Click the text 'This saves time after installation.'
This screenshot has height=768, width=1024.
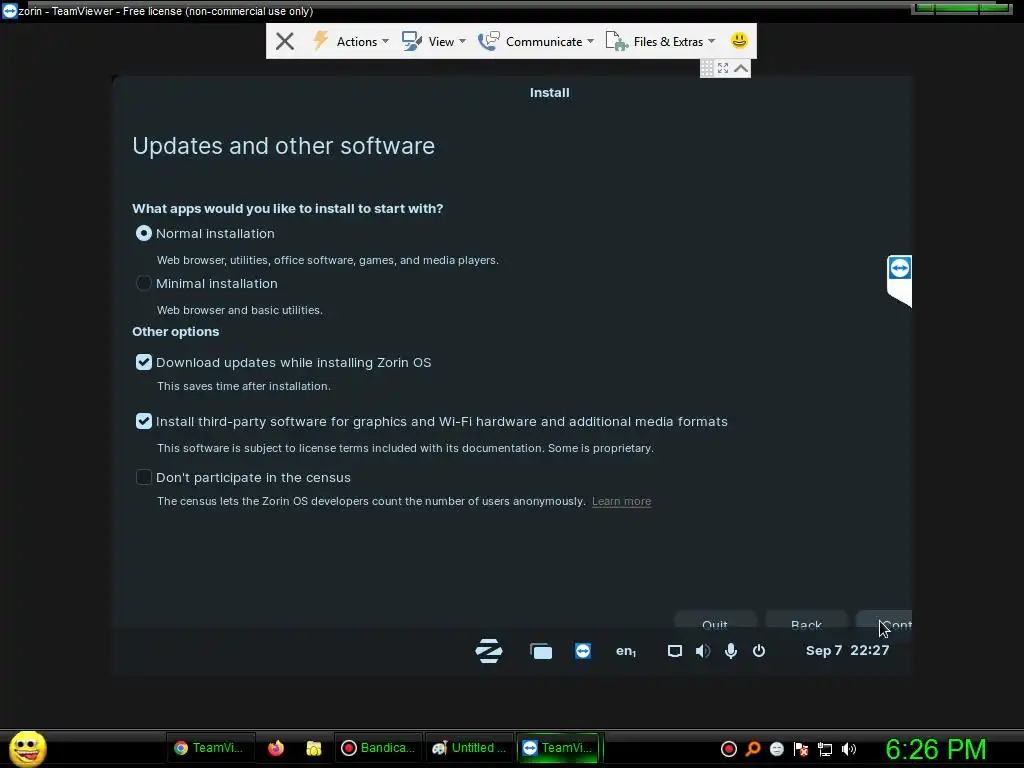click(x=244, y=386)
